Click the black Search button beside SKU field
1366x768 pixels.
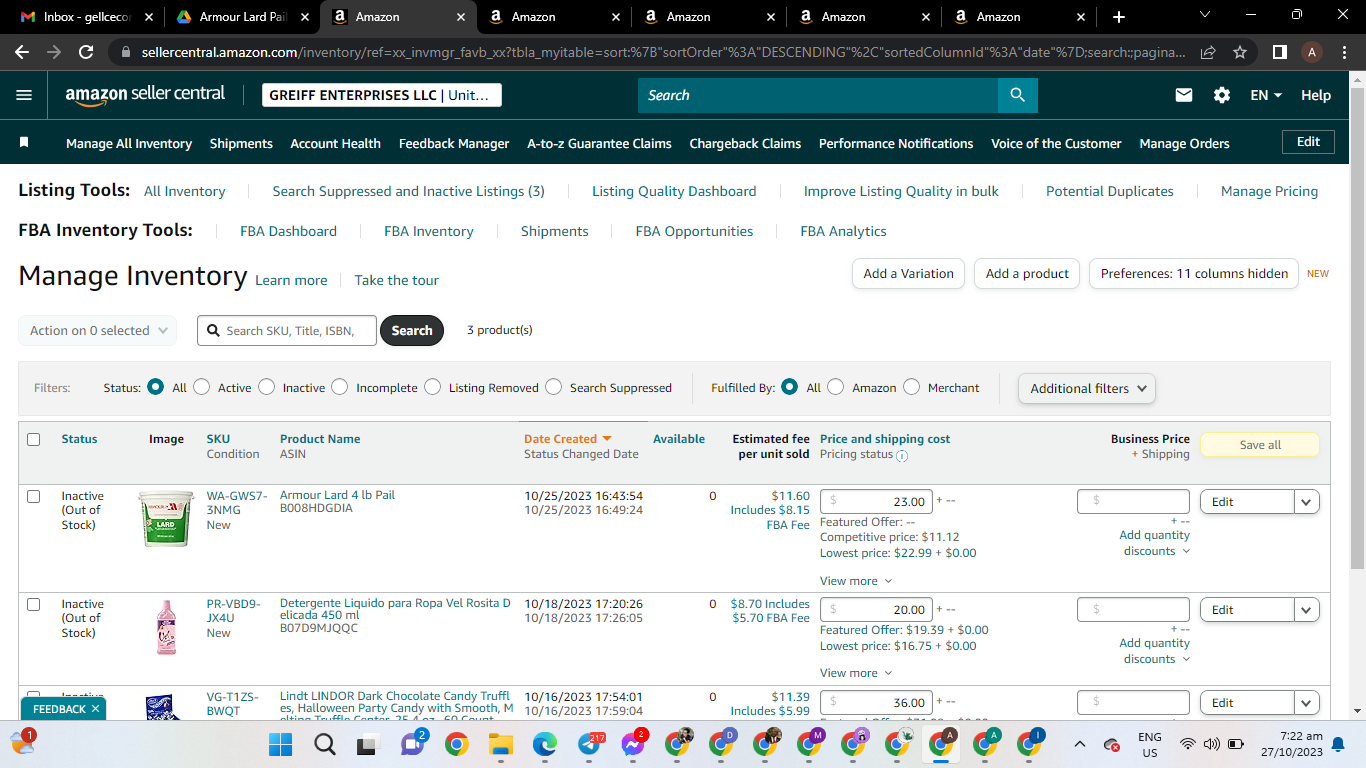click(x=412, y=330)
